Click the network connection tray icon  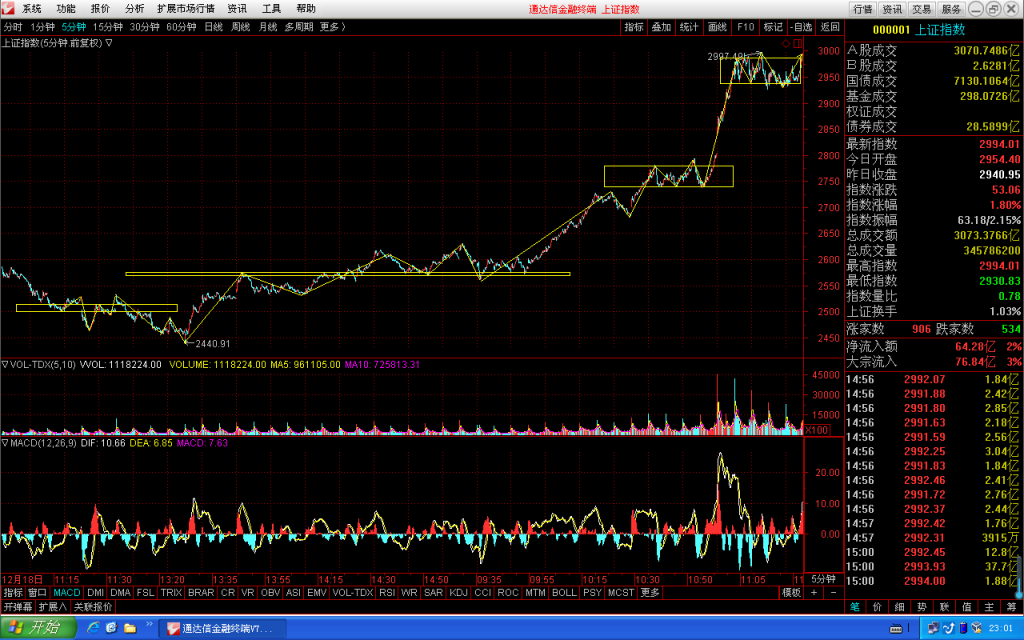click(933, 628)
